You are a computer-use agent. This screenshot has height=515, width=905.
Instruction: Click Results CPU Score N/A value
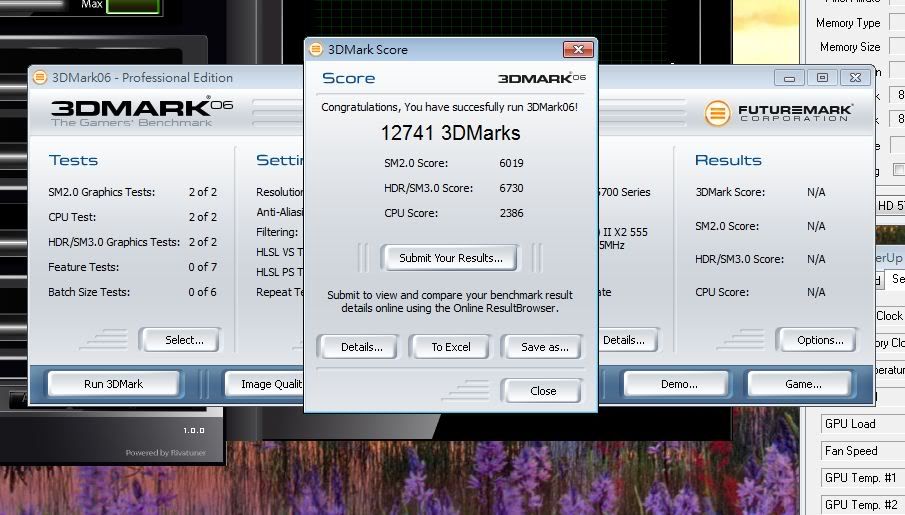click(x=816, y=292)
